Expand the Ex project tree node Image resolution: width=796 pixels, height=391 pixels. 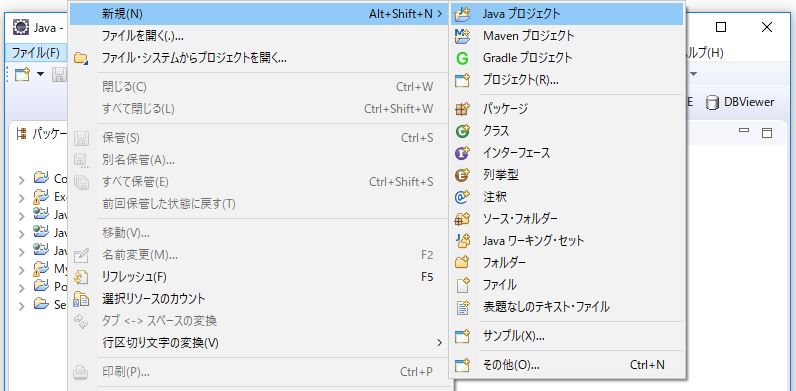point(21,198)
